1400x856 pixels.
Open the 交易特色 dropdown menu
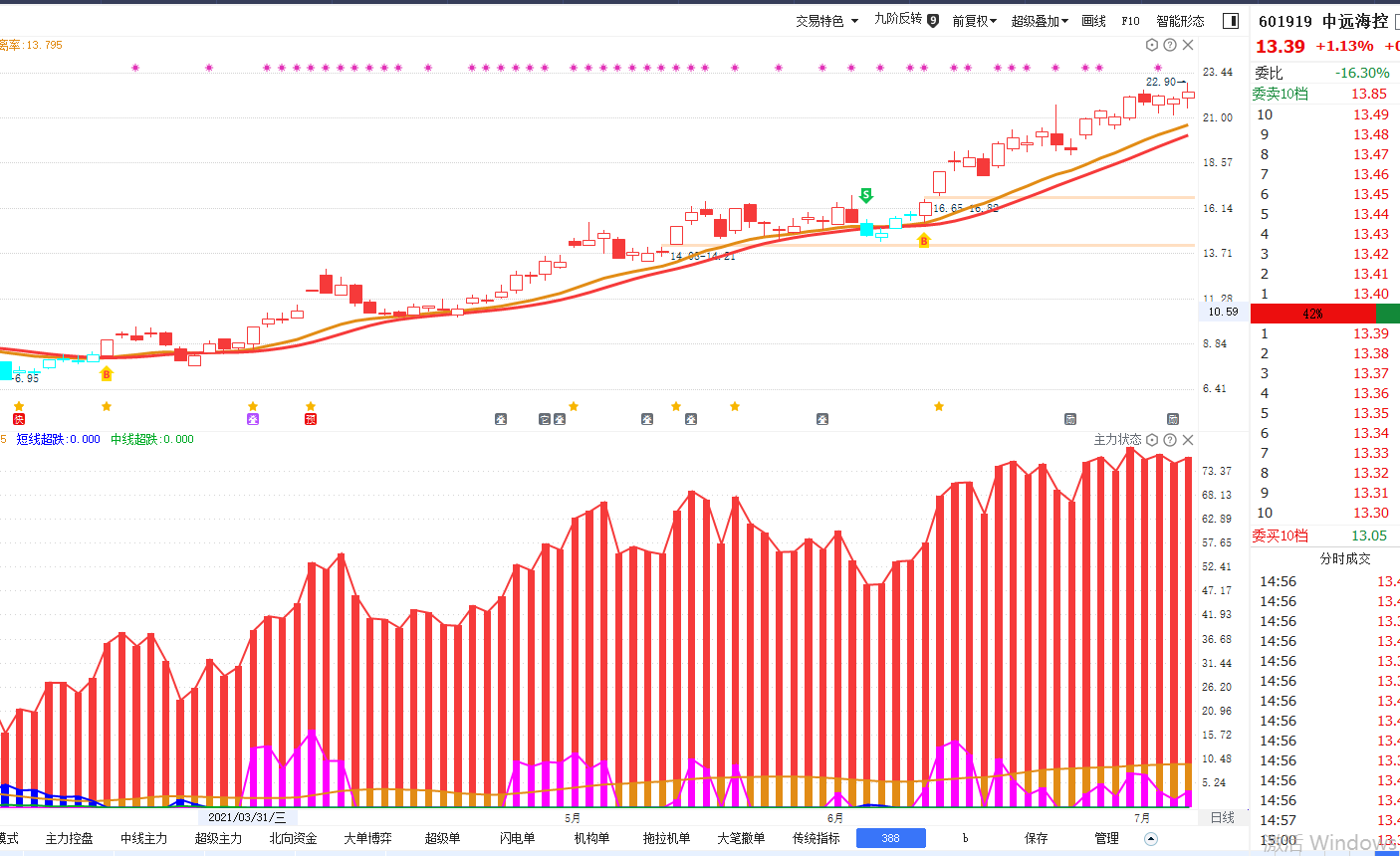point(826,21)
